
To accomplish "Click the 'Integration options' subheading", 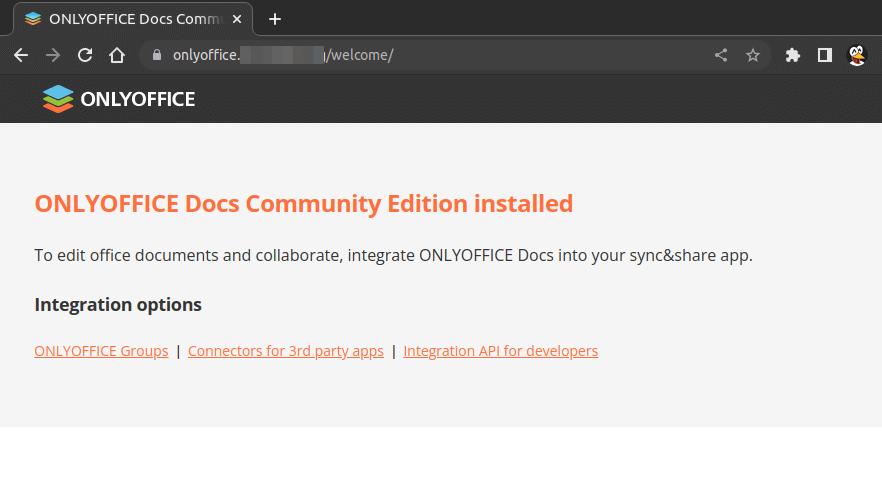I will tap(118, 304).
